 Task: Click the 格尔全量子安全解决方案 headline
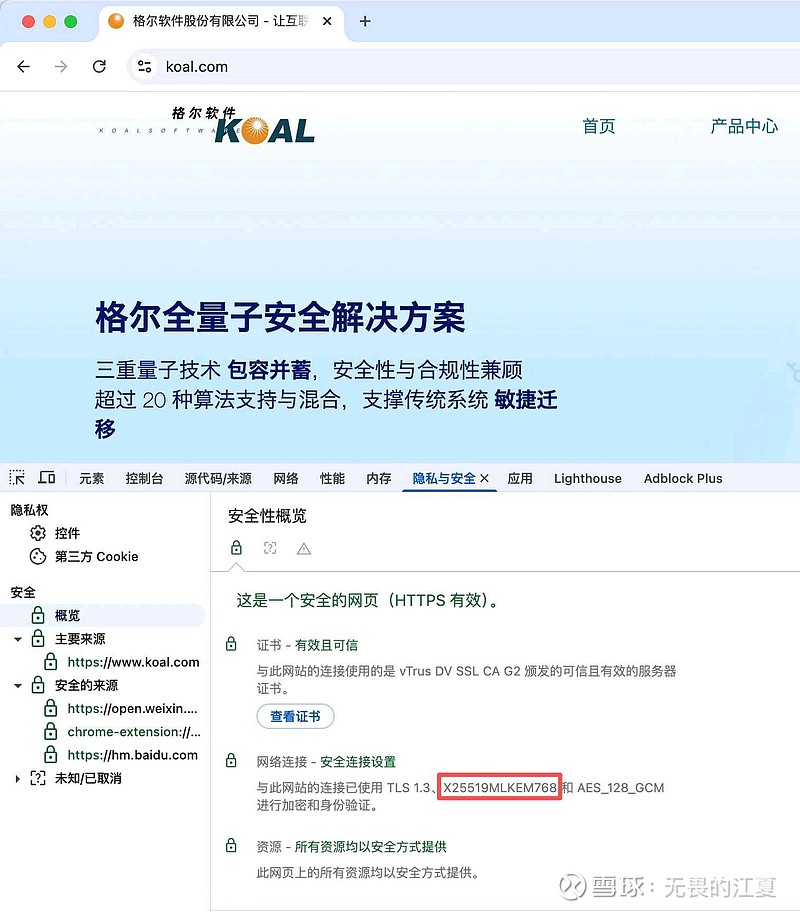(280, 318)
